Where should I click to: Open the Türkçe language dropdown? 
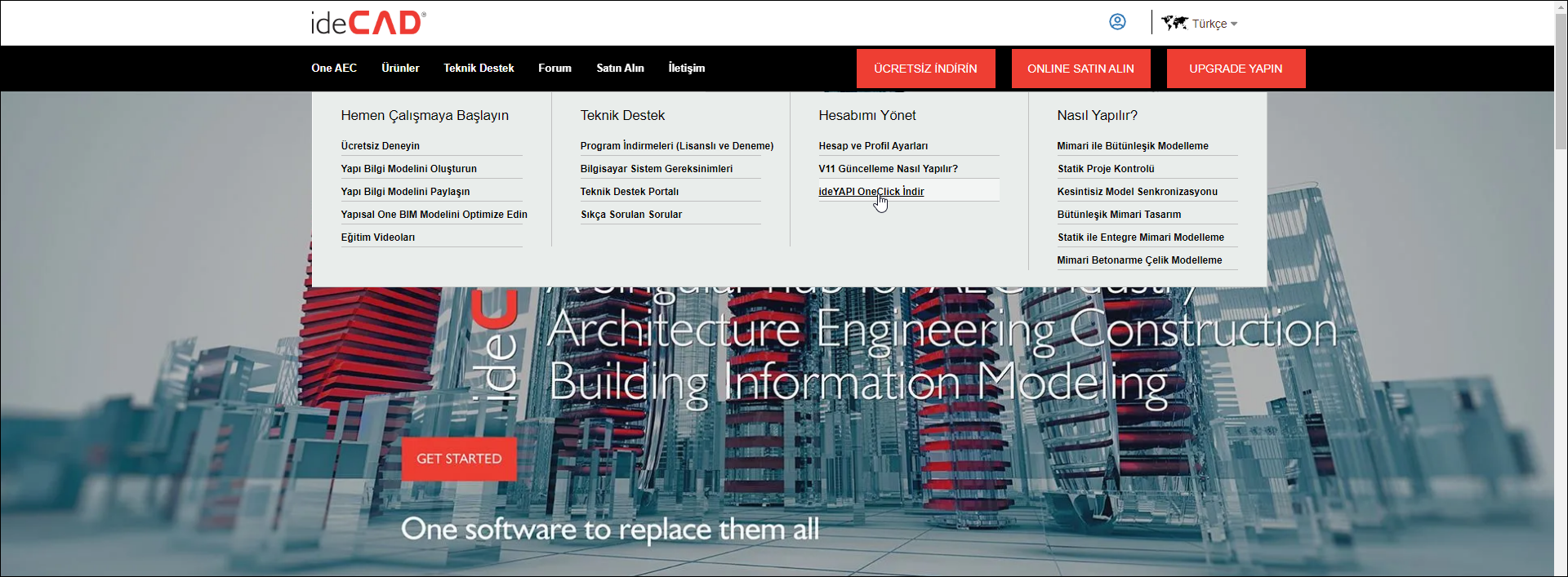pos(1214,24)
